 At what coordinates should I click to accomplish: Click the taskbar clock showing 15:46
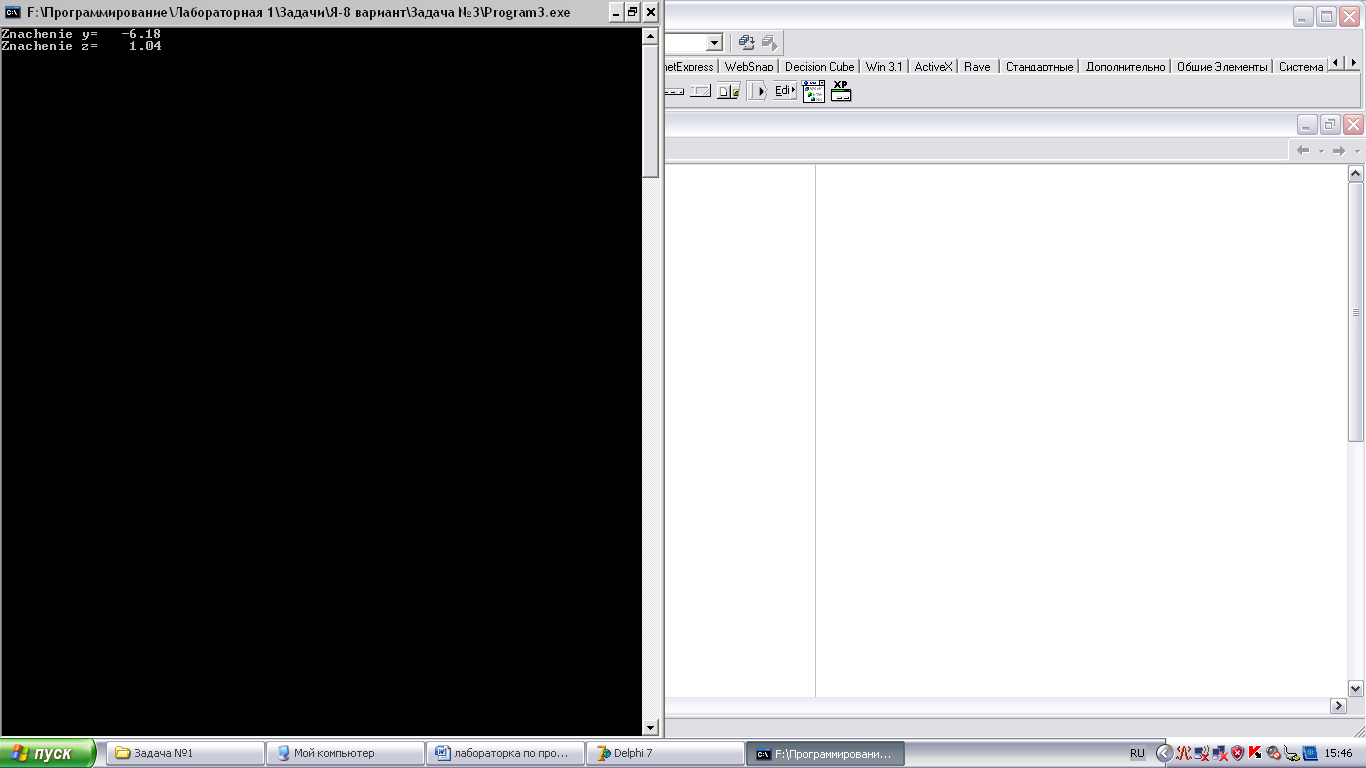(x=1338, y=753)
